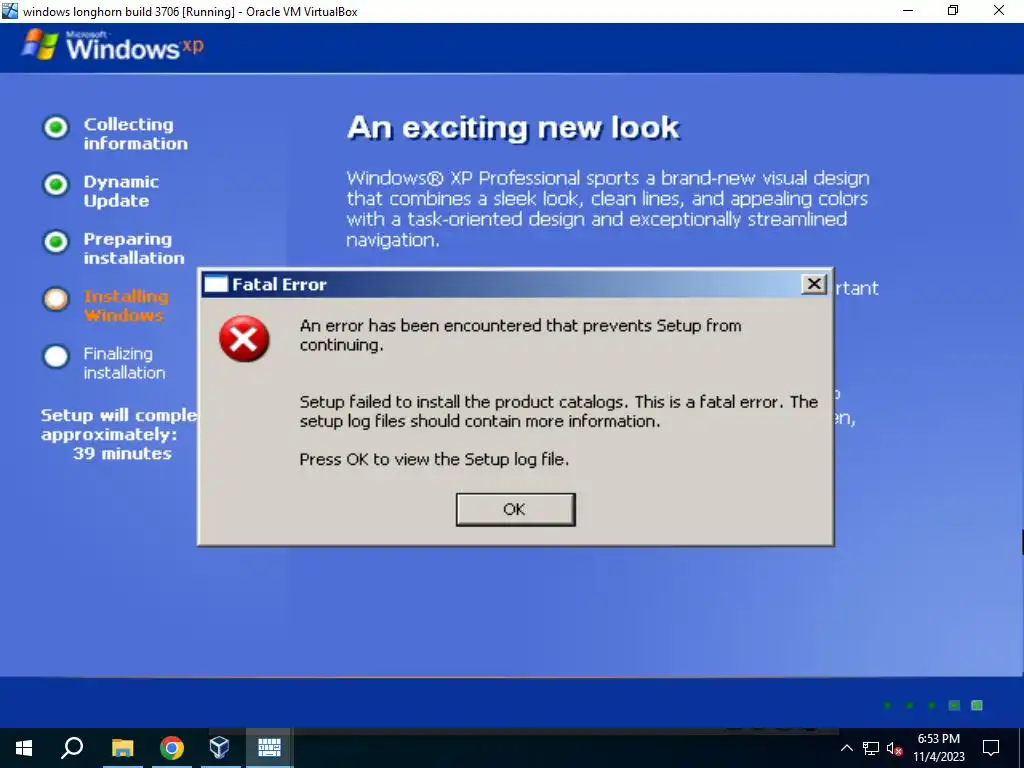This screenshot has height=768, width=1024.
Task: Click the muted volume tray icon
Action: (895, 748)
